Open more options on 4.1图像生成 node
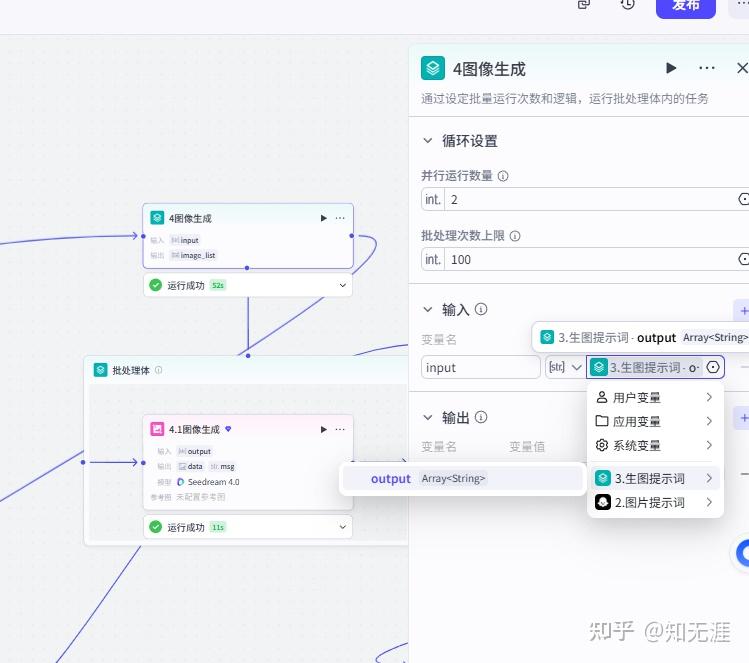This screenshot has width=749, height=663. [340, 429]
